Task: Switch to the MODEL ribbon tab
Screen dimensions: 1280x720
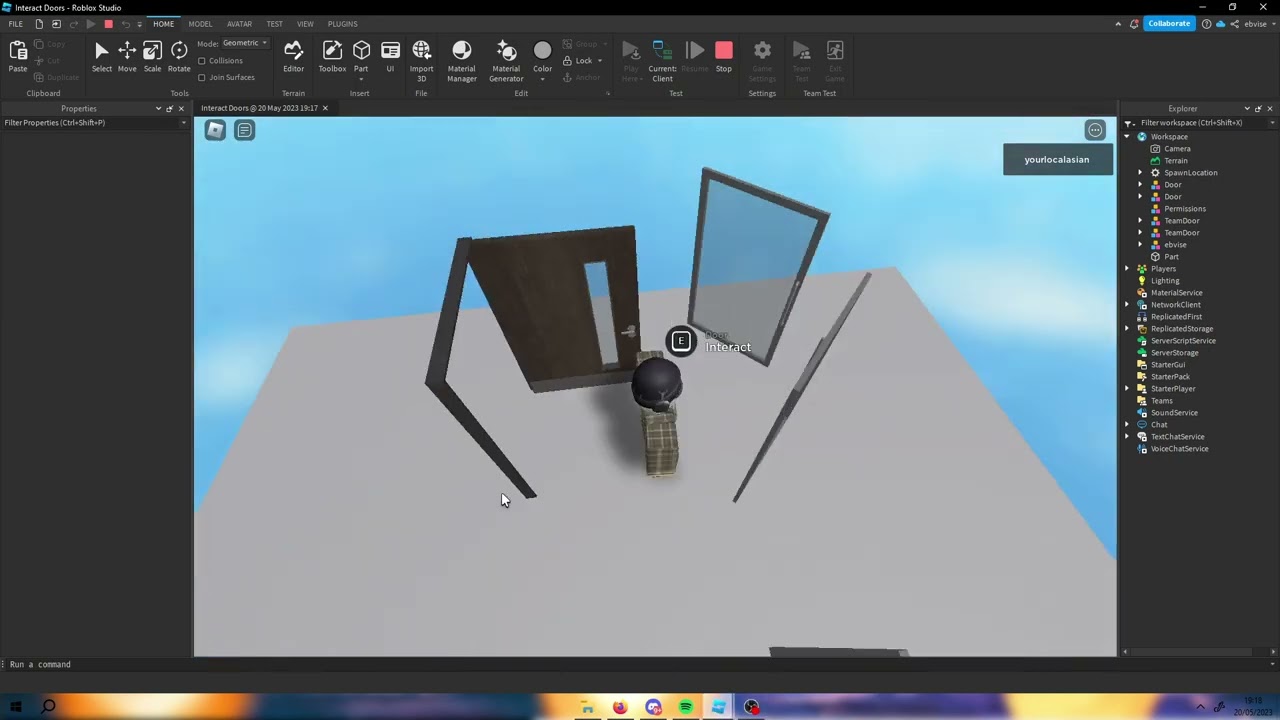Action: point(200,24)
